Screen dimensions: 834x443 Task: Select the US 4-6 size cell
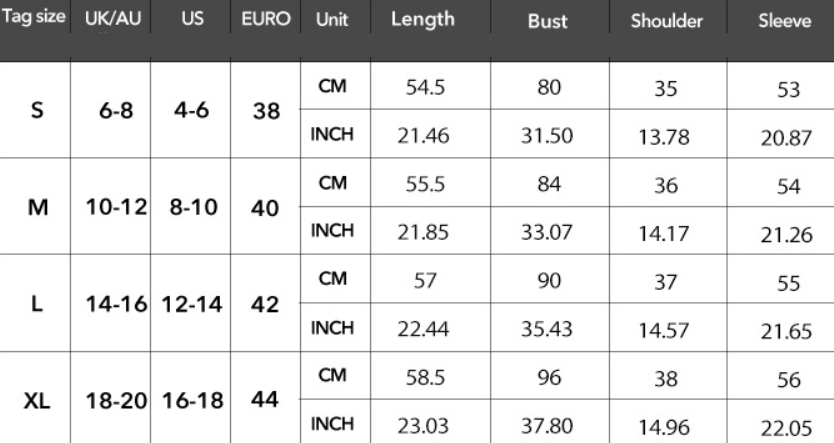click(x=189, y=111)
